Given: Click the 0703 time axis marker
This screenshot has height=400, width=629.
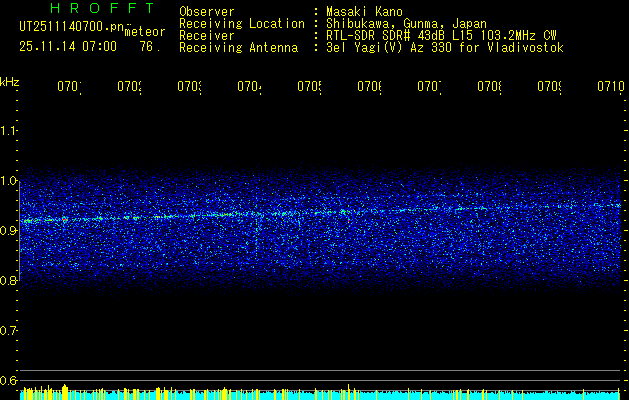Looking at the screenshot, I should (190, 86).
